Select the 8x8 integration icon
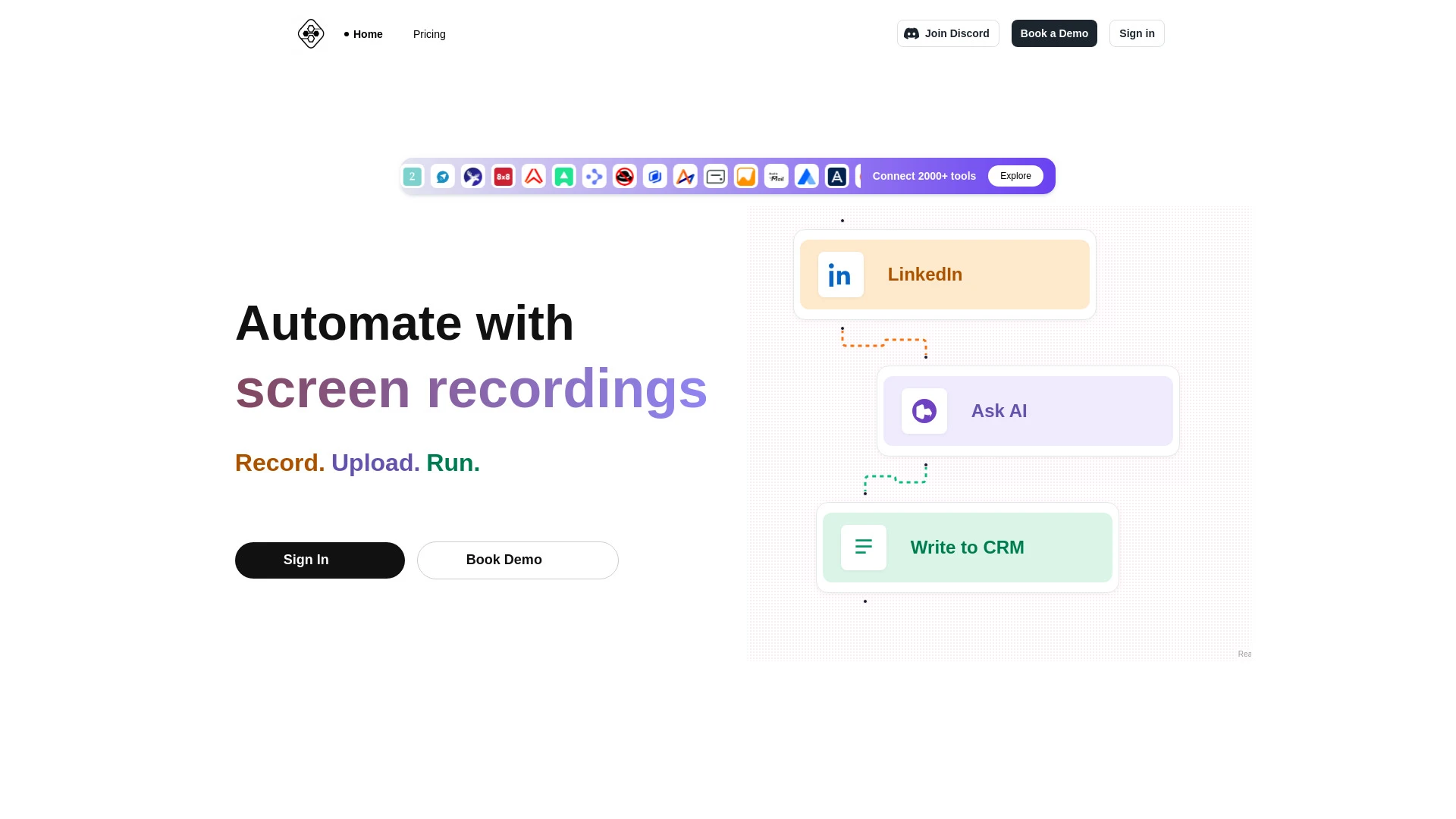 (503, 176)
